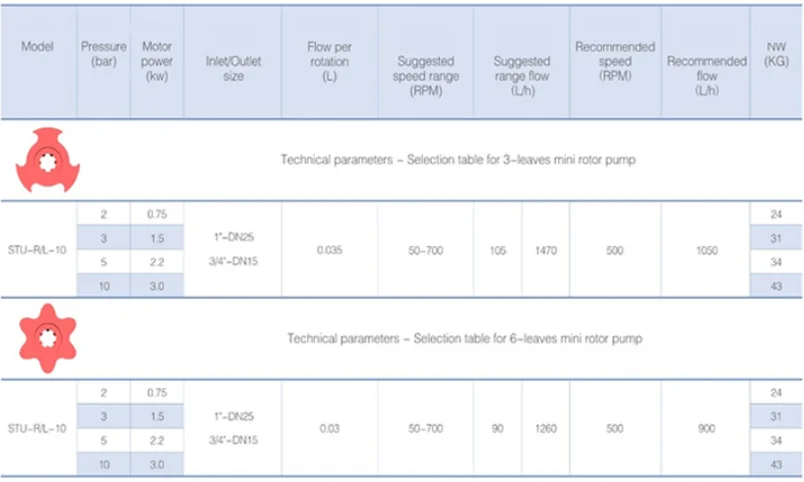Select STU-R/L-10 model in 3-leaves table
The image size is (804, 482).
coord(37,250)
